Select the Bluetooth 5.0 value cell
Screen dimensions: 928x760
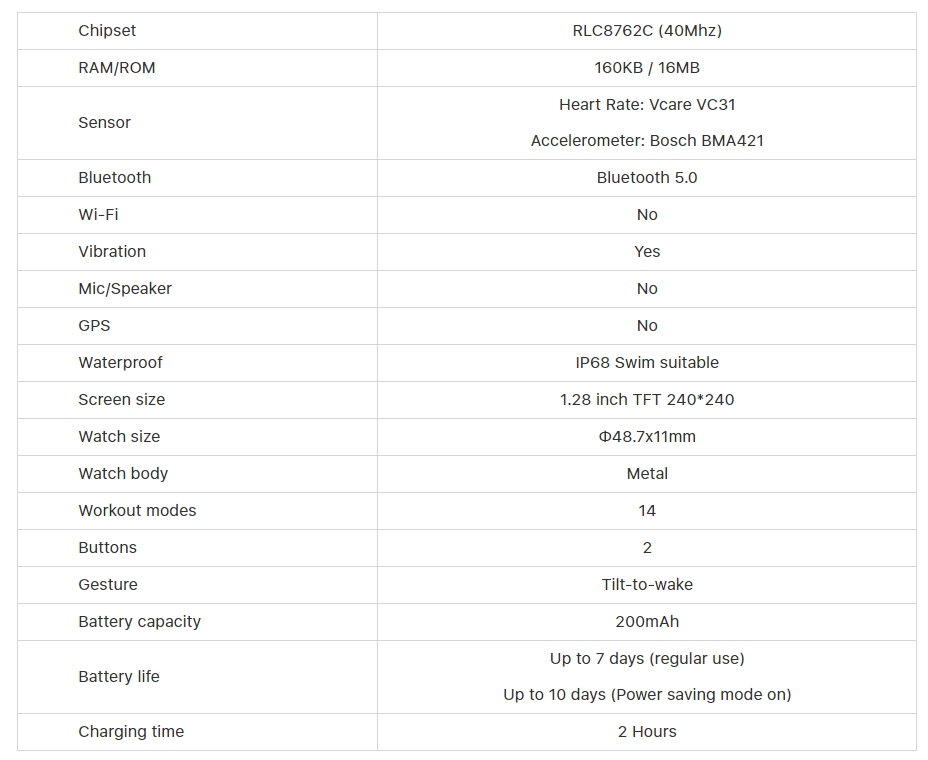coord(647,178)
